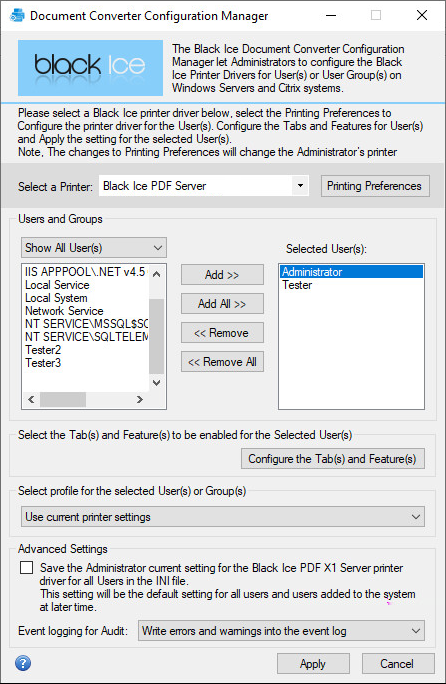Viewport: 446px width, 684px height.
Task: Select Network Service in user list
Action: click(x=86, y=311)
